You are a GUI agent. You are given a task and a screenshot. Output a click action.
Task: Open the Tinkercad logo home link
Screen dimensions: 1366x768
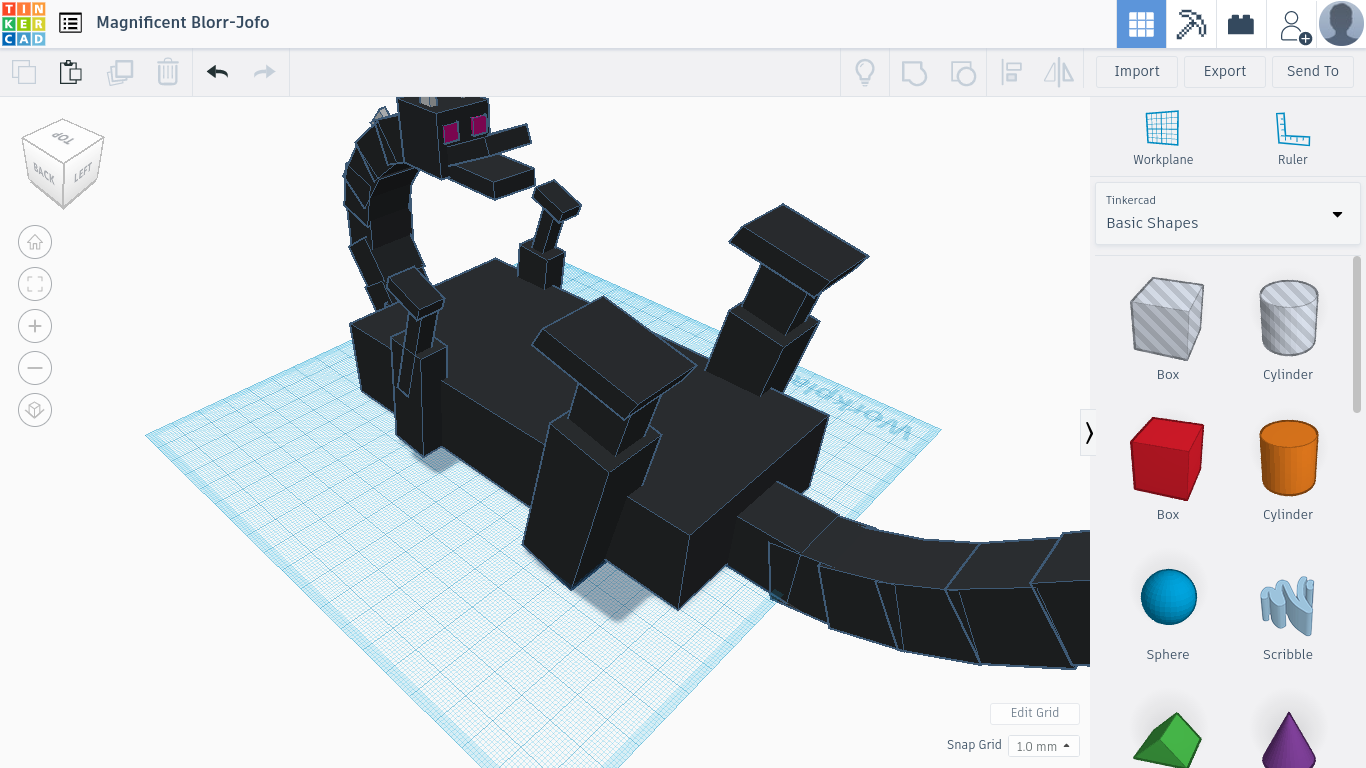pos(23,23)
